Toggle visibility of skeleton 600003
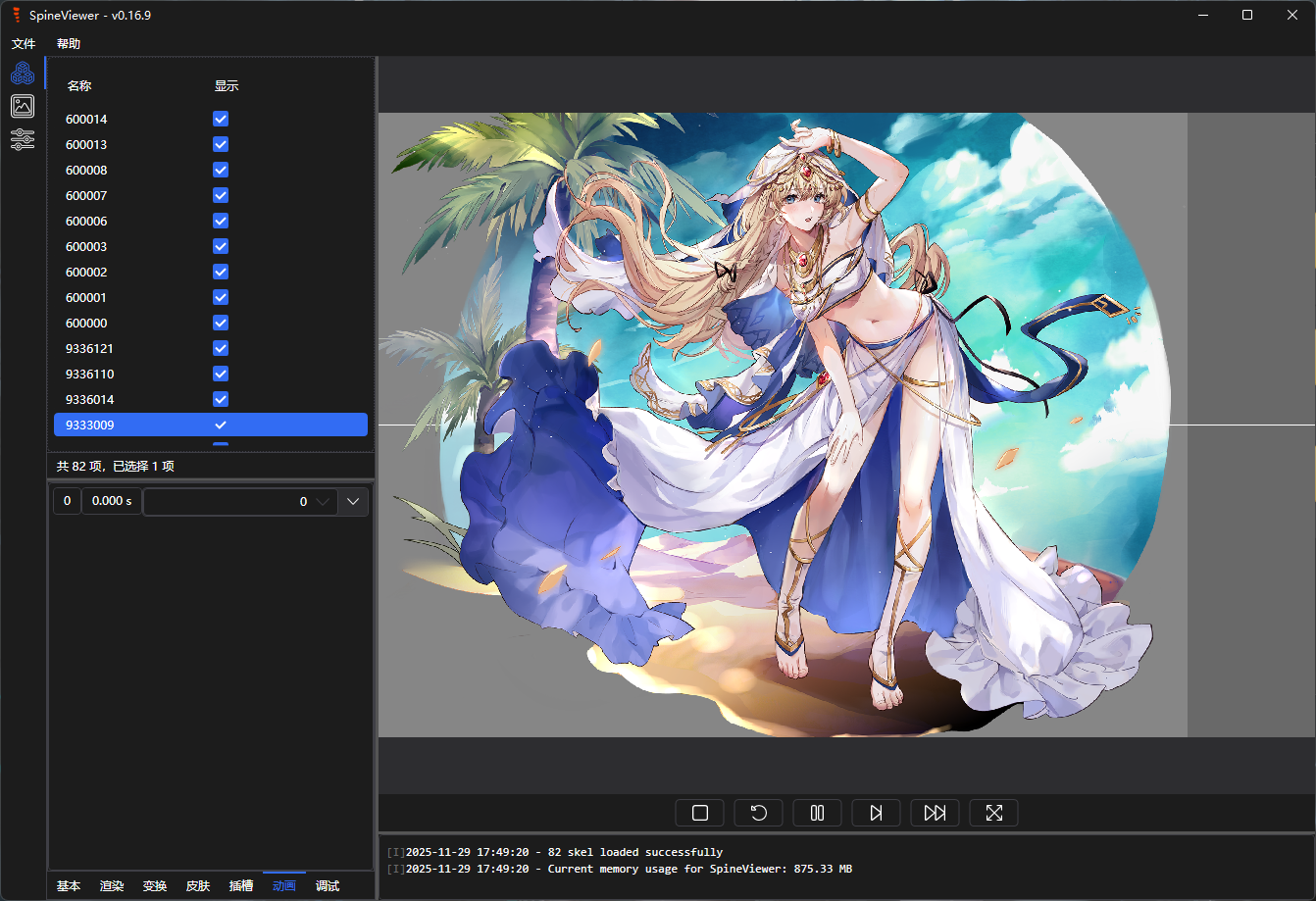 tap(221, 246)
